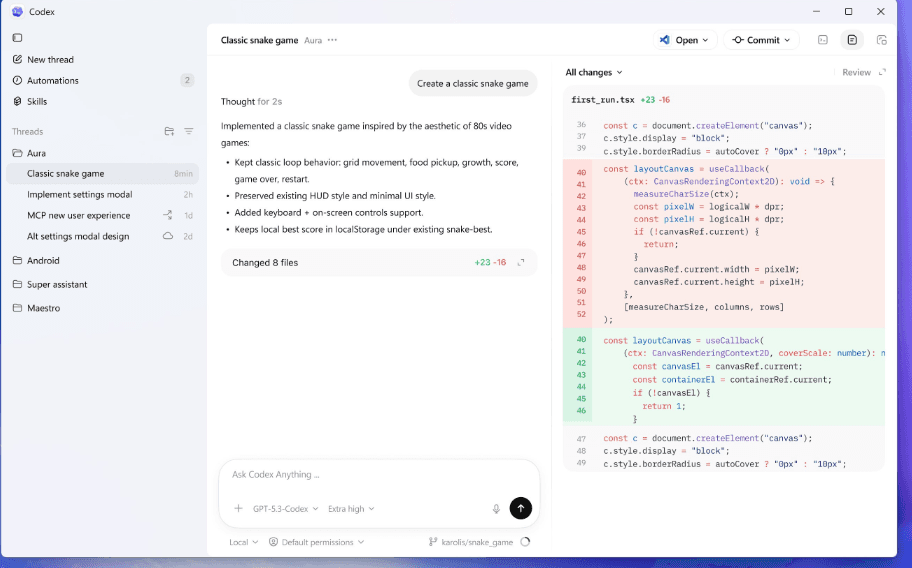Collapse the Aura project folder
912x568 pixels.
point(29,153)
